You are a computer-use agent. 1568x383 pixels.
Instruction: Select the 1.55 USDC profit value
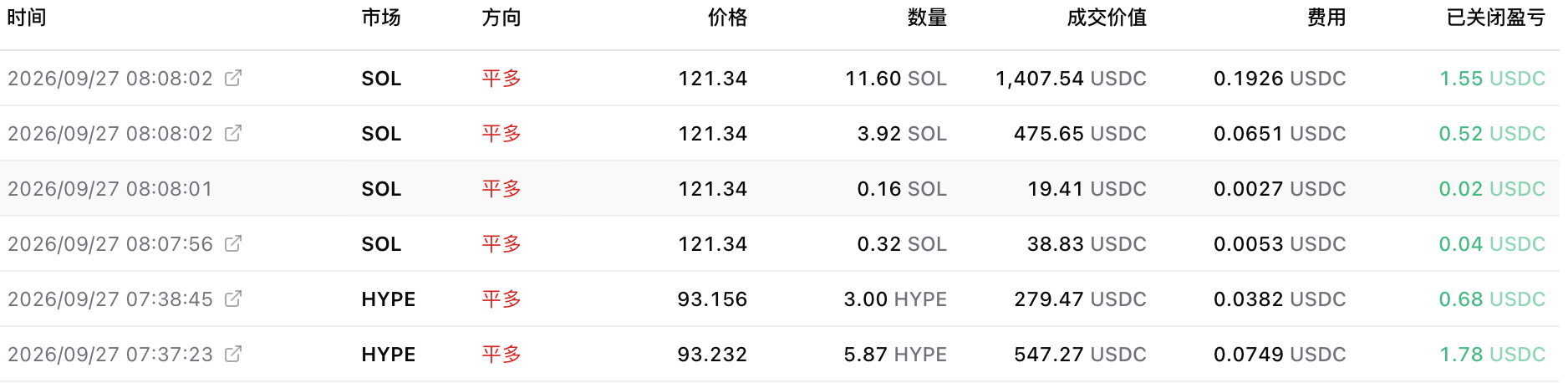1492,79
